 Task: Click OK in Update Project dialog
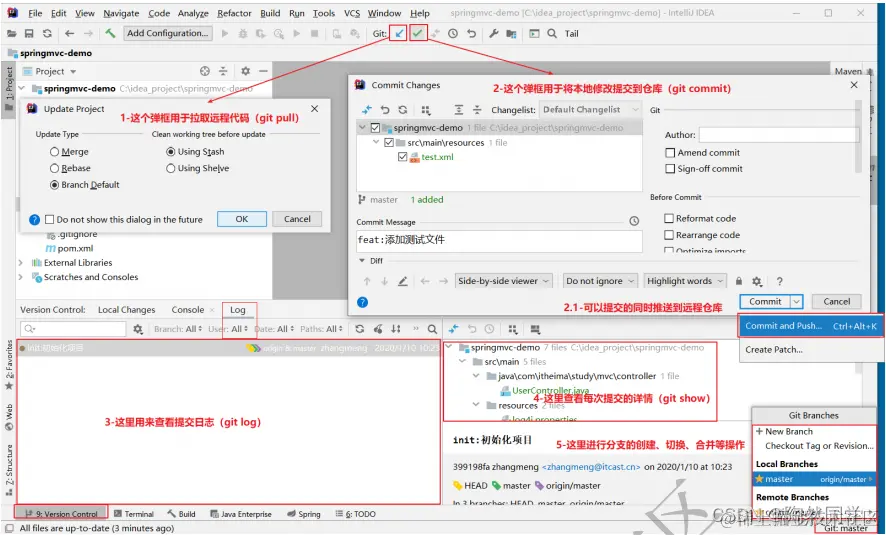click(242, 219)
